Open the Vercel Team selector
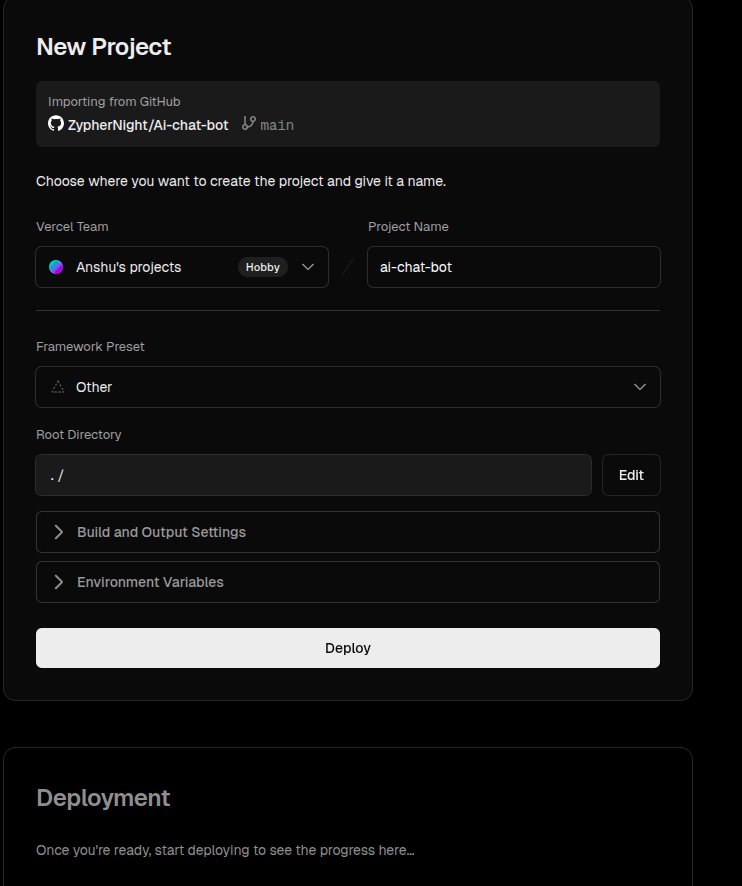742x886 pixels. point(182,267)
